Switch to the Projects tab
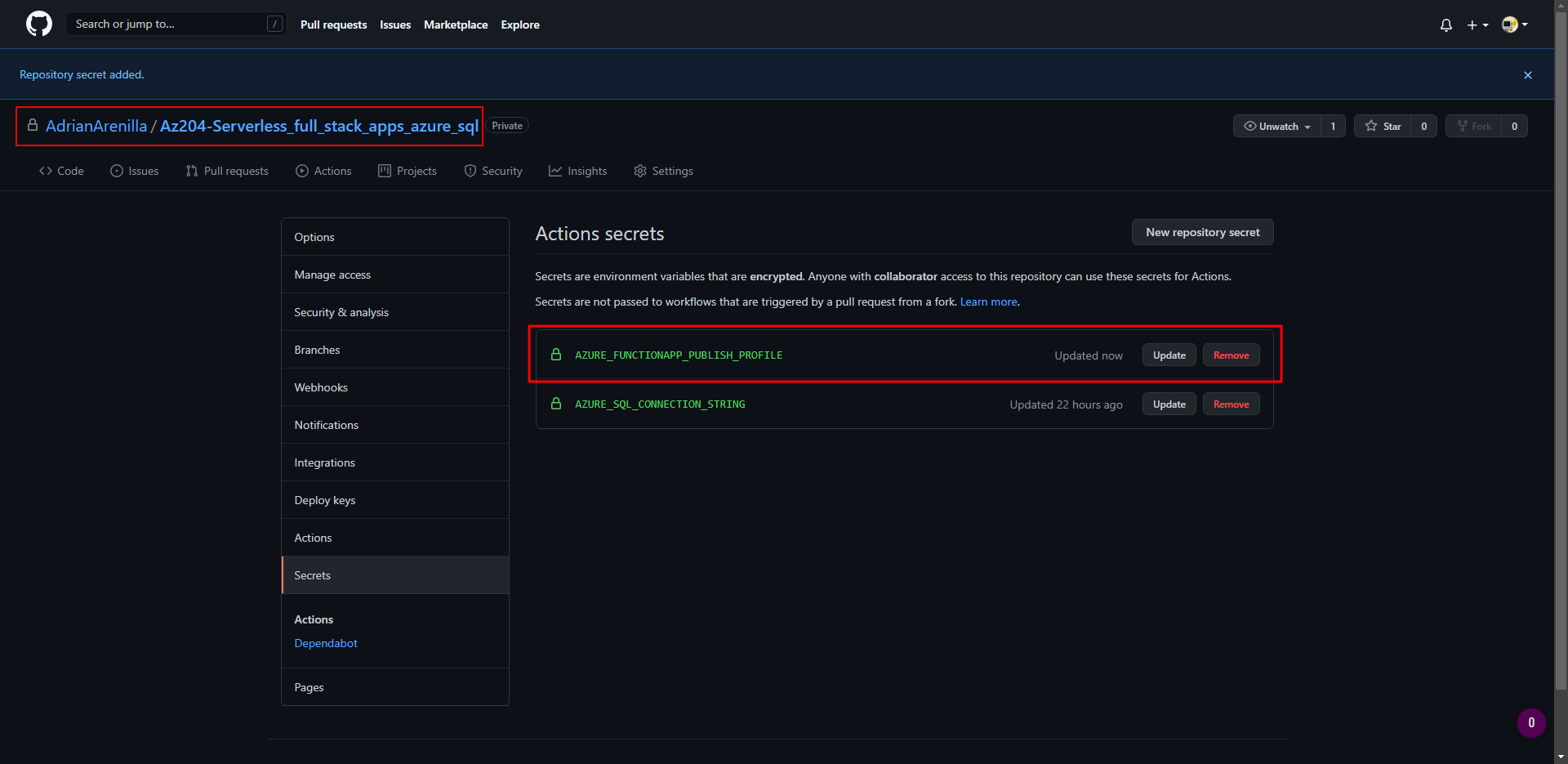The image size is (1568, 764). (x=408, y=171)
